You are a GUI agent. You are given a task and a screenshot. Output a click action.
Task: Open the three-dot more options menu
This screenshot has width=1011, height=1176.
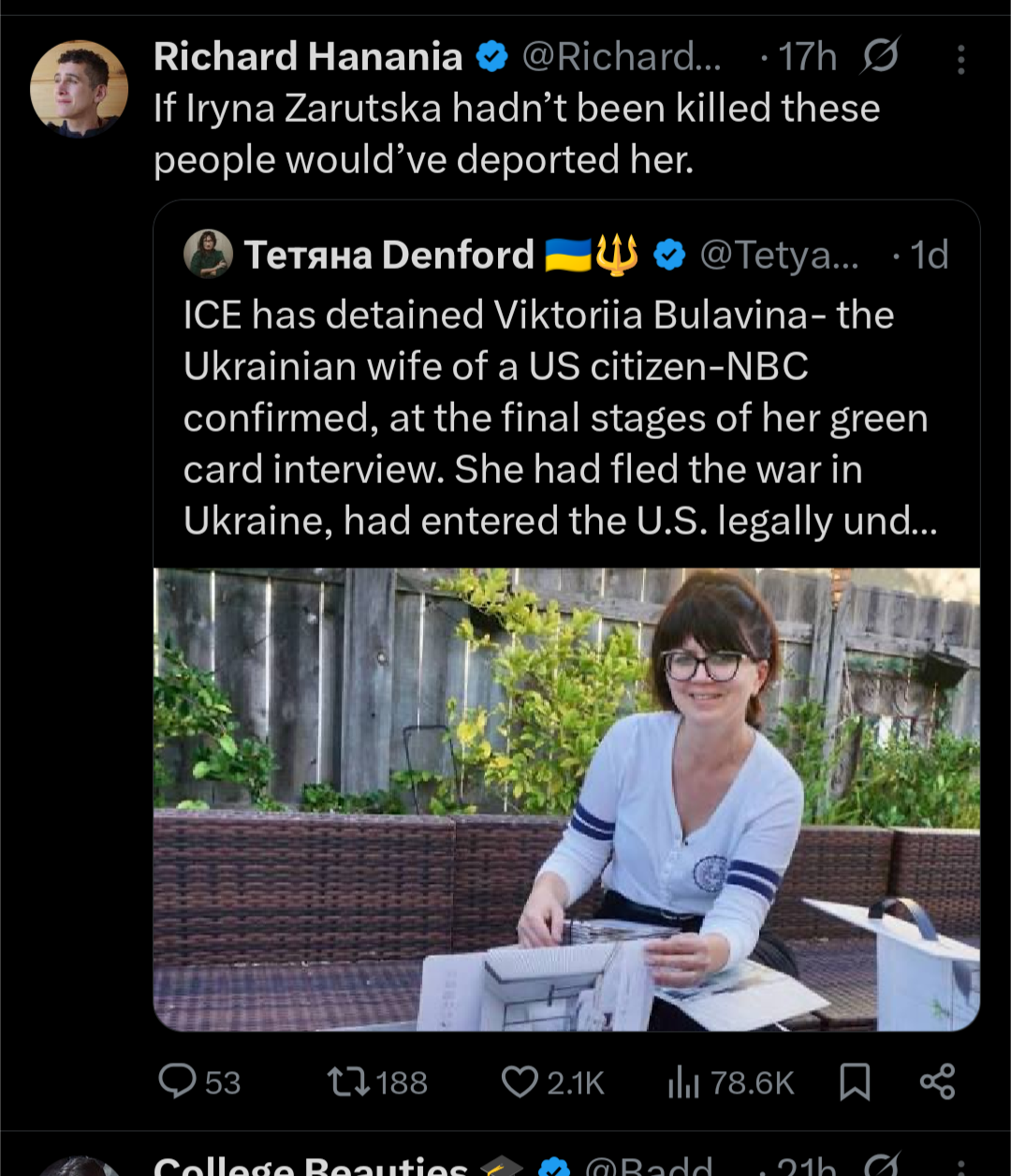click(960, 60)
